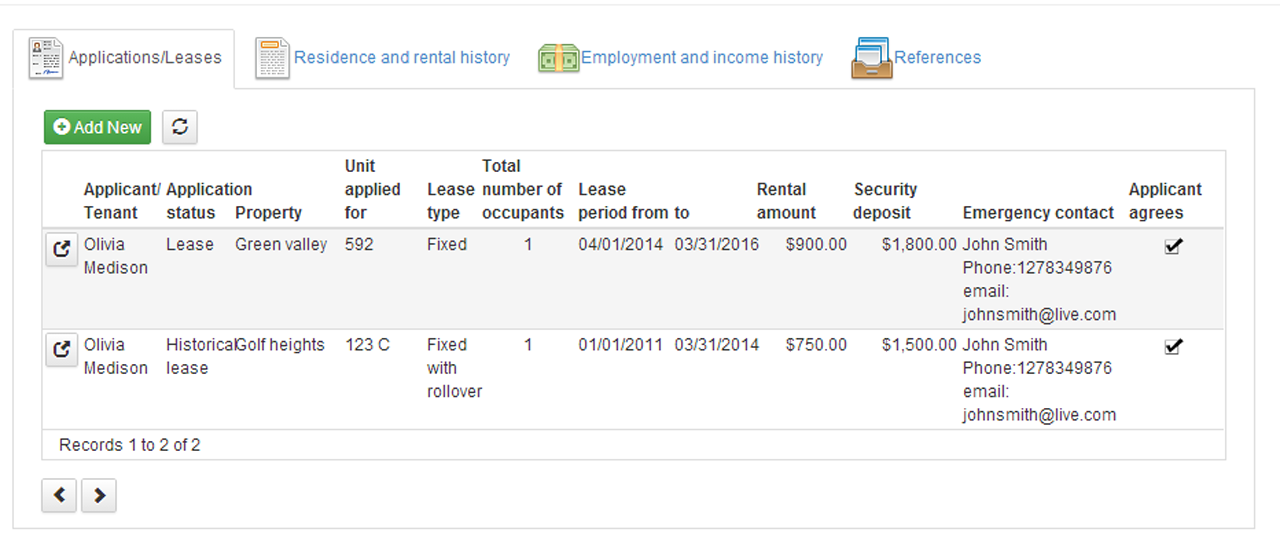Switch to Residence and rental history tab
Viewport: 1280px width, 547px height.
coord(401,58)
